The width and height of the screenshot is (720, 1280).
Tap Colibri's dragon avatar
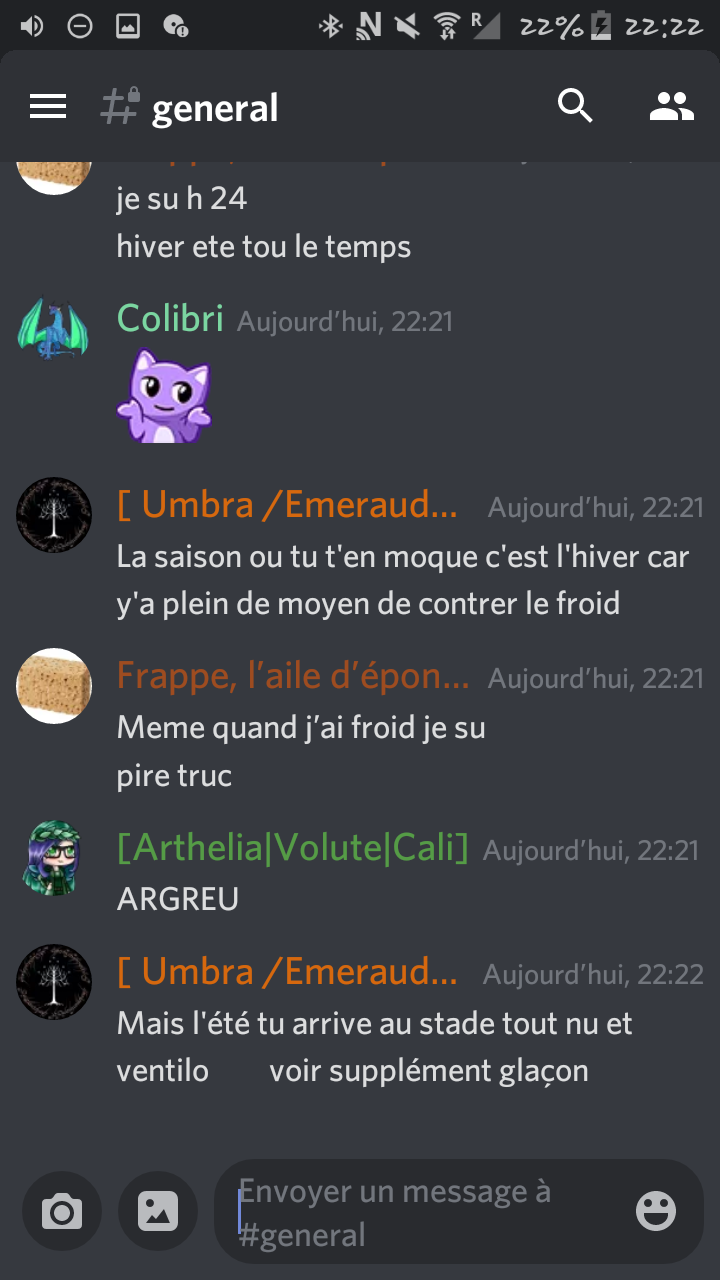coord(54,329)
